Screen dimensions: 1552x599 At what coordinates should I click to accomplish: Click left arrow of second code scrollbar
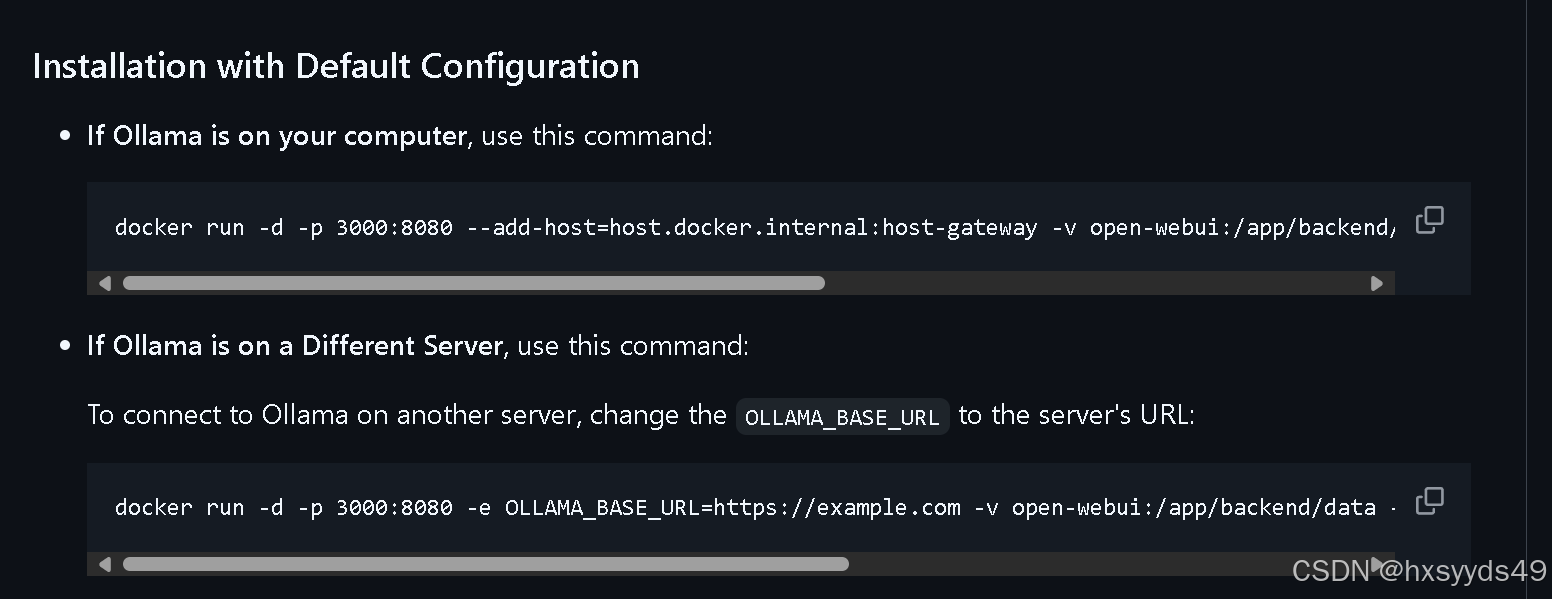tap(105, 564)
